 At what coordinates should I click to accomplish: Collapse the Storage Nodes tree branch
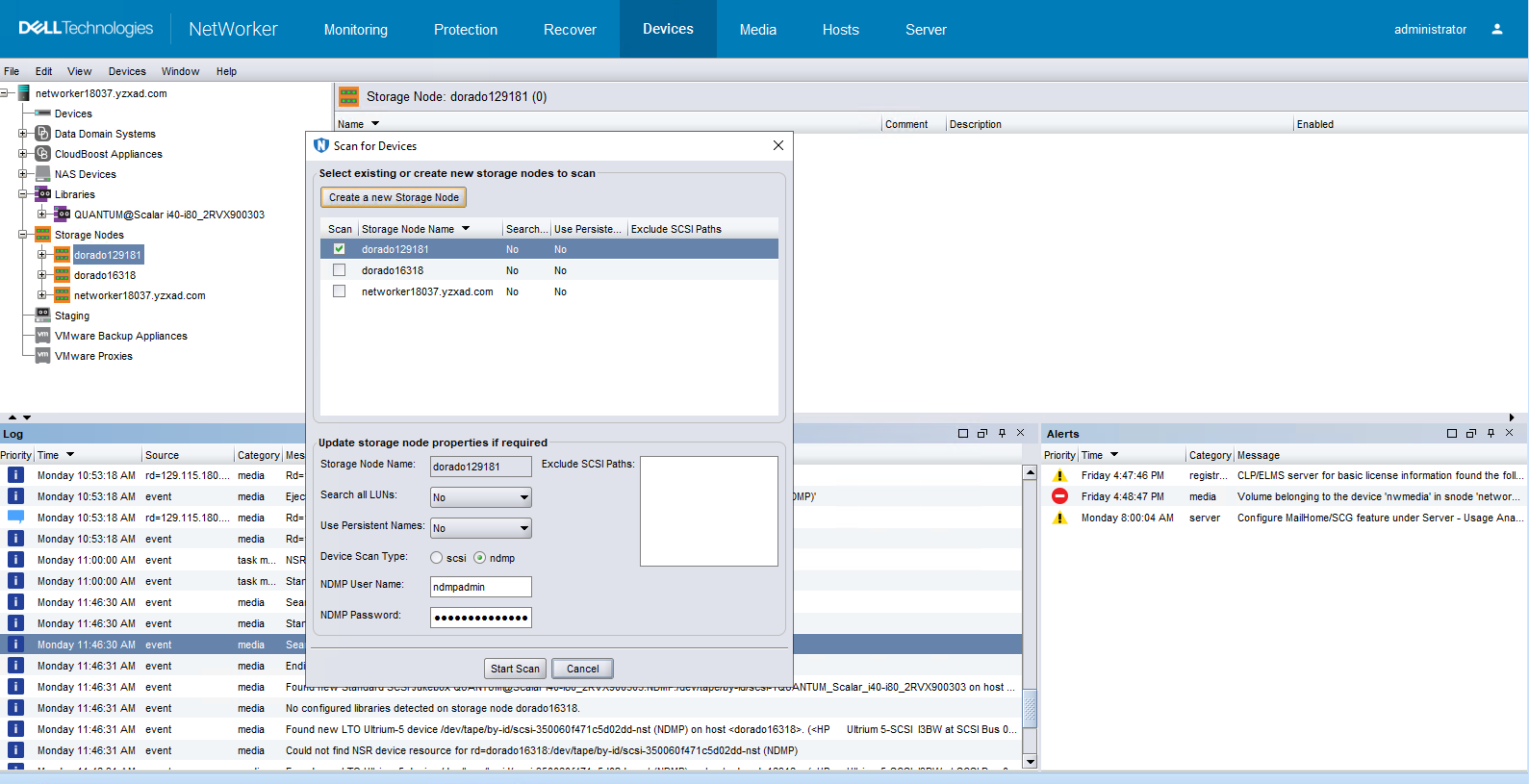coord(22,235)
